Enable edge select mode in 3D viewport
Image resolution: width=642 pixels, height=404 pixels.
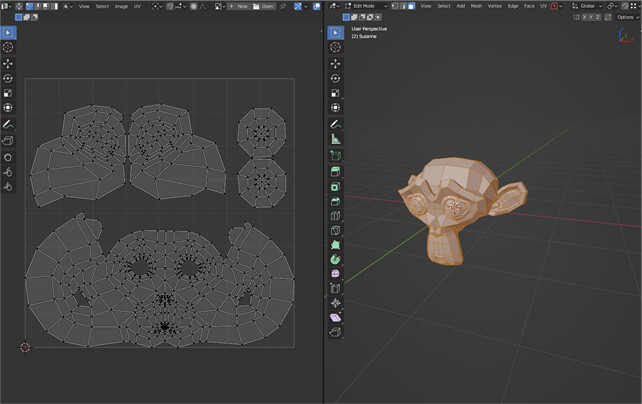[403, 6]
